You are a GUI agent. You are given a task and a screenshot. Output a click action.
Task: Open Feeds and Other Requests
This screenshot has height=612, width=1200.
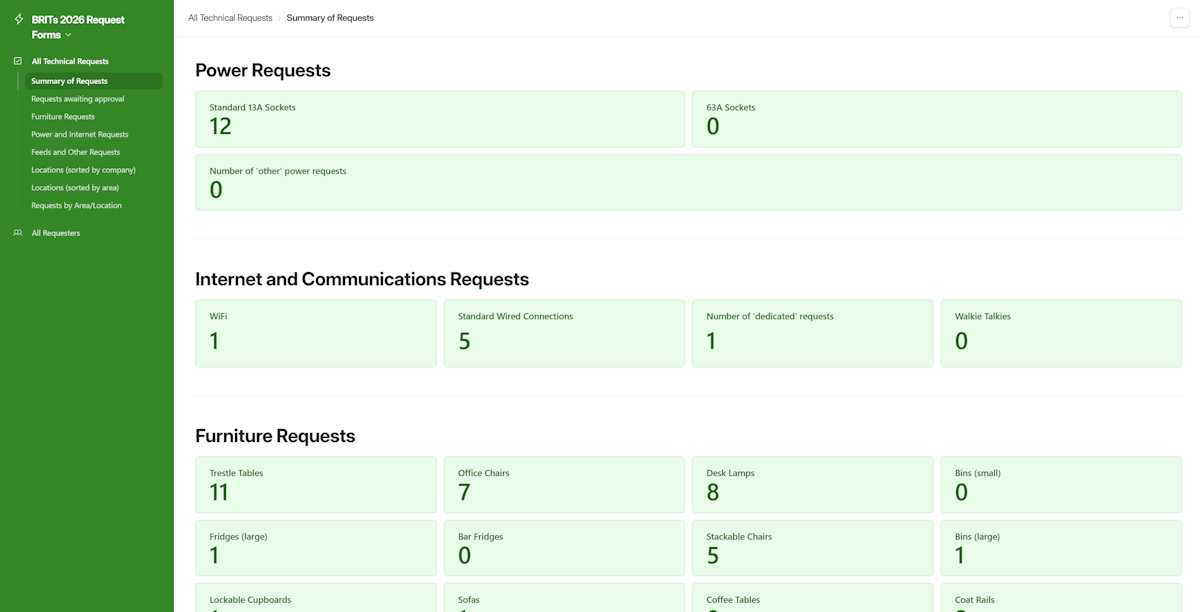point(75,152)
